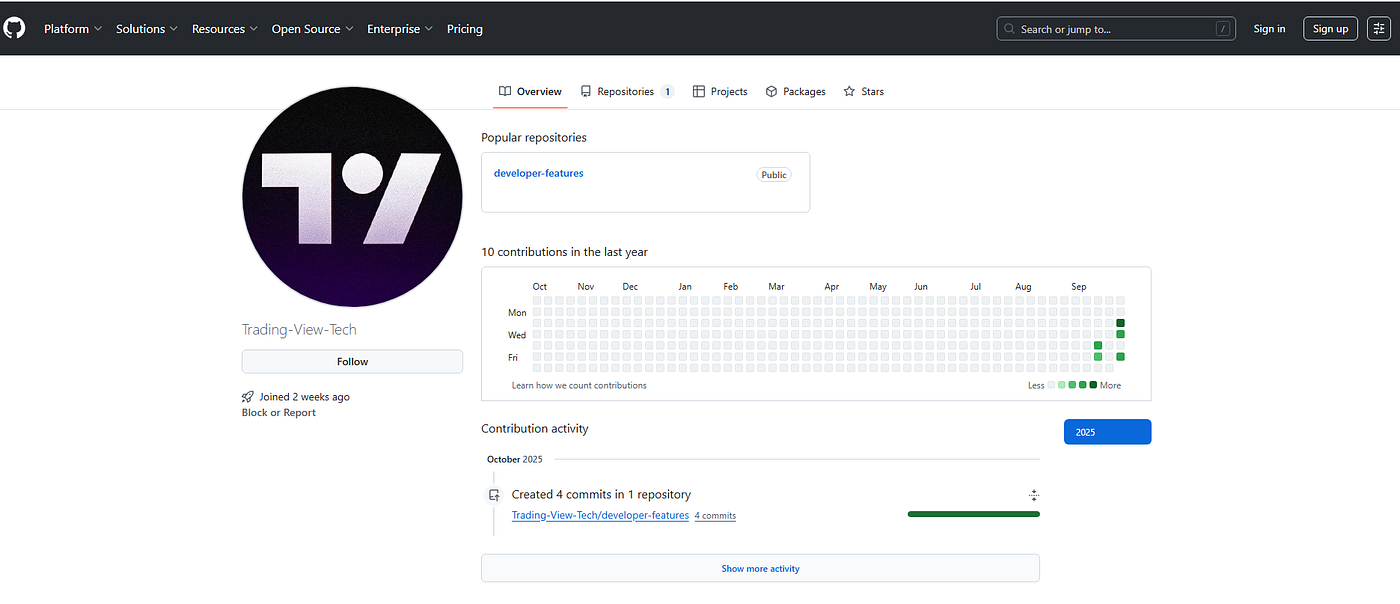
Task: Switch to the Packages tab
Action: click(x=795, y=91)
